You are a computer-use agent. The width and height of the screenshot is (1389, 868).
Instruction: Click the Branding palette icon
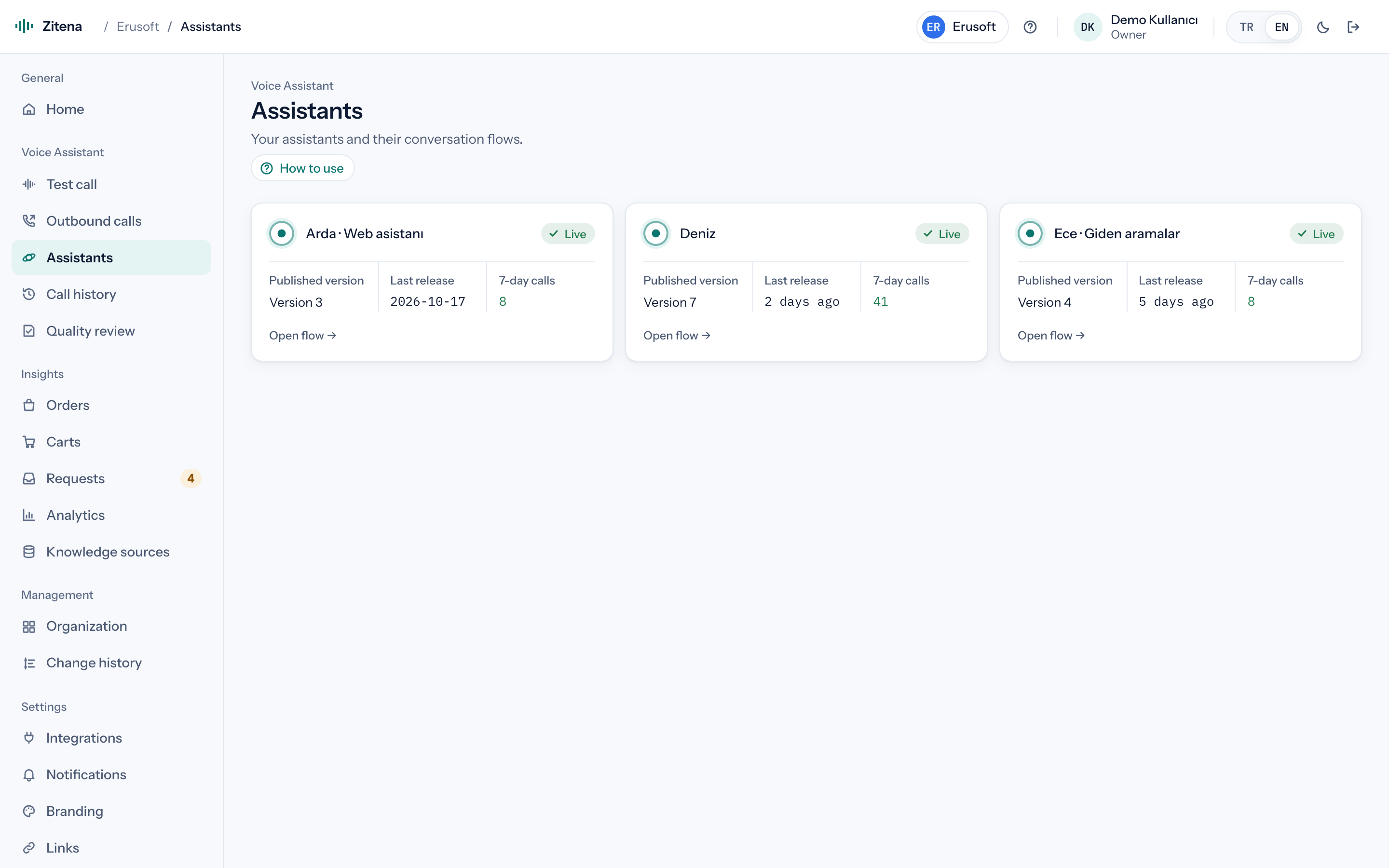[29, 812]
